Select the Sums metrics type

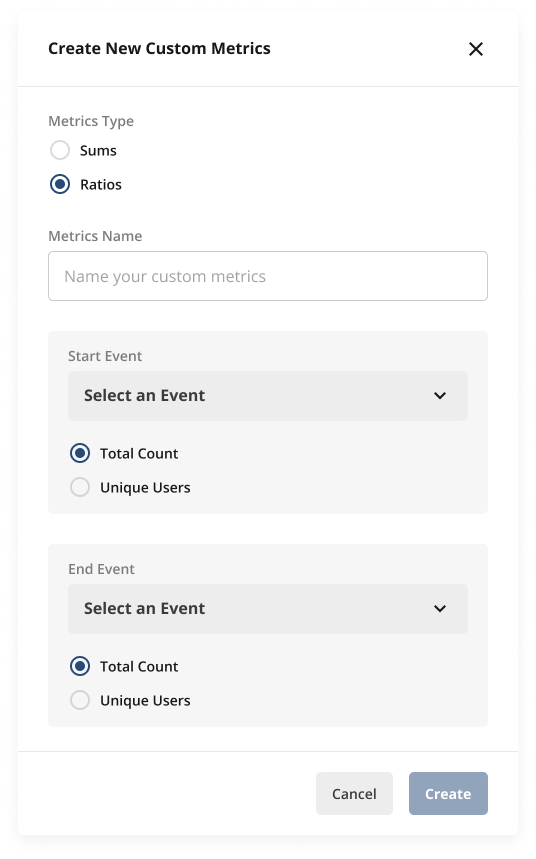[x=60, y=150]
